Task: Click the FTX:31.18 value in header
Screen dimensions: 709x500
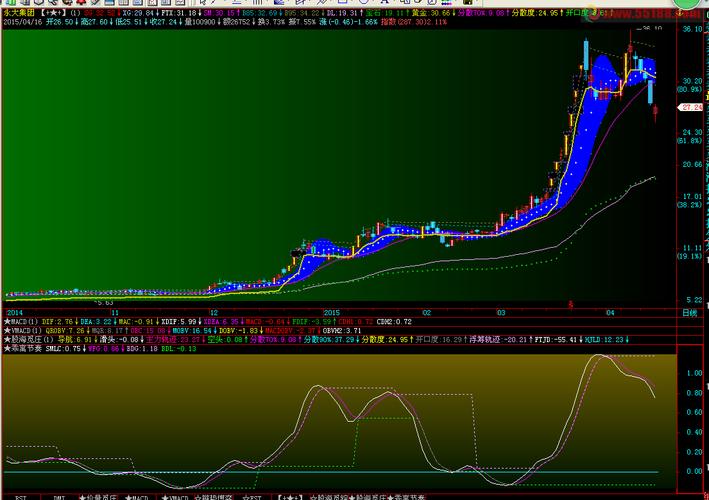Action: tap(179, 13)
